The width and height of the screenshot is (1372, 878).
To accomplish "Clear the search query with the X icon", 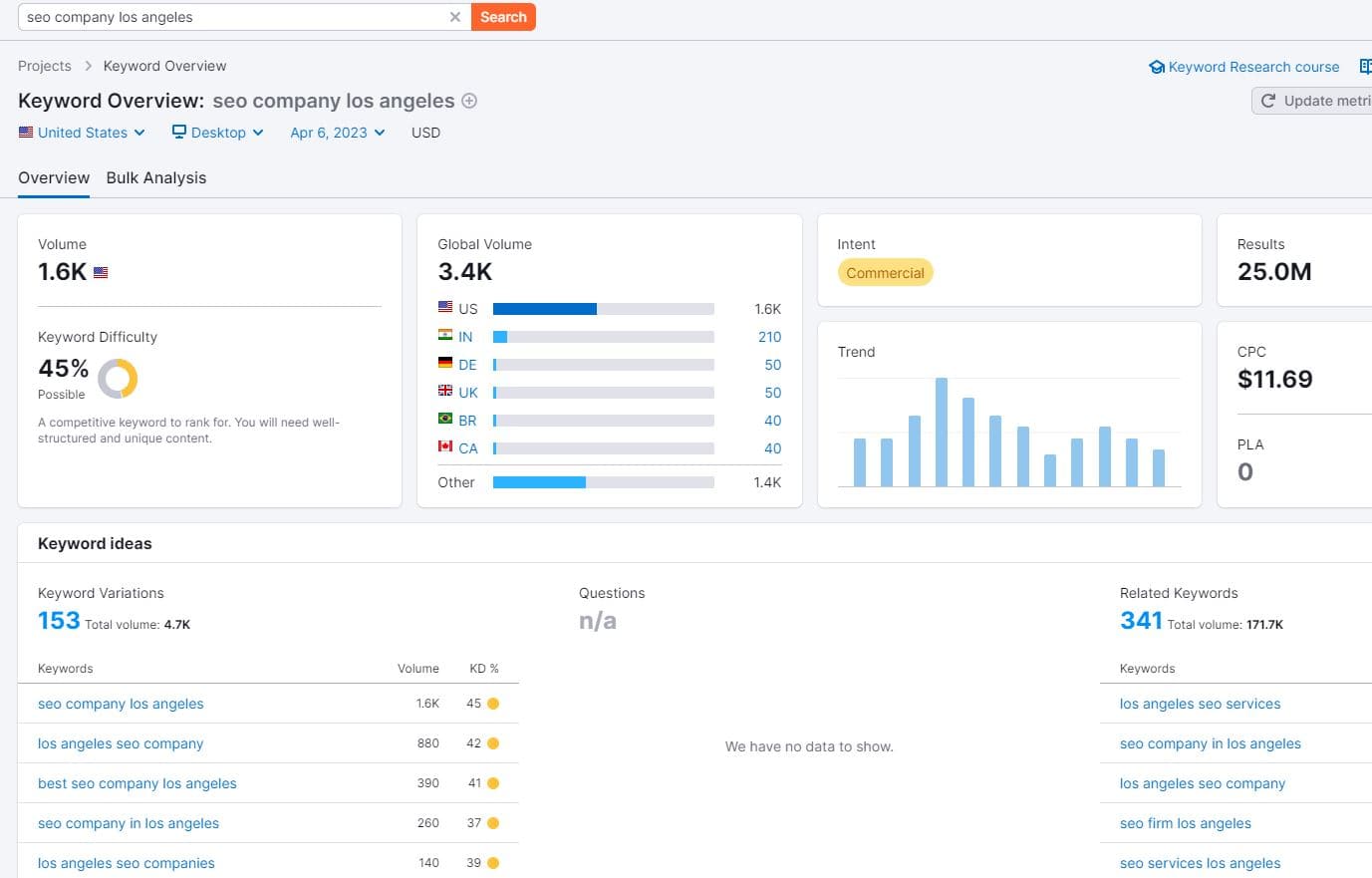I will coord(455,17).
